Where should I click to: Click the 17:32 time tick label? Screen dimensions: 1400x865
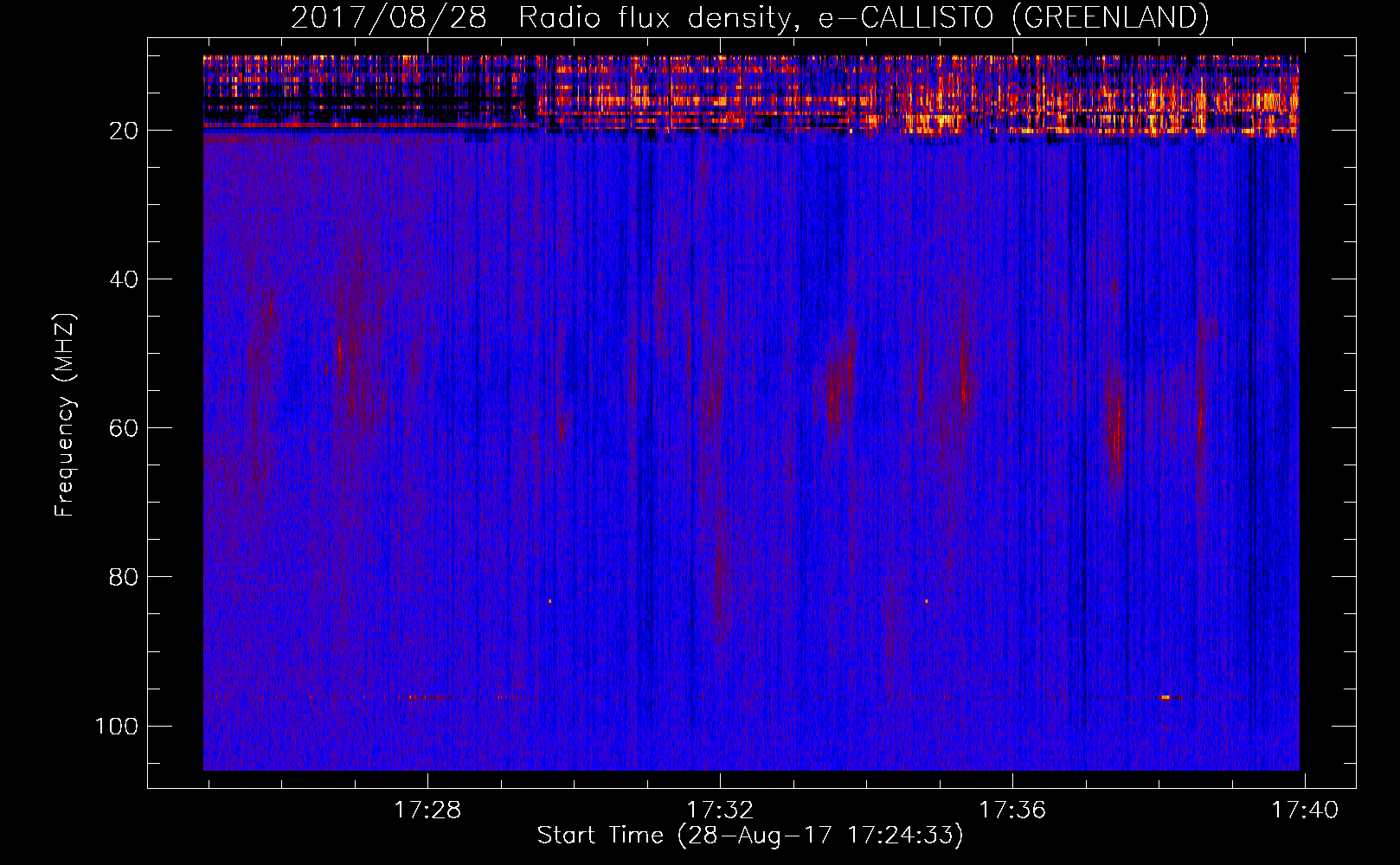pyautogui.click(x=720, y=811)
